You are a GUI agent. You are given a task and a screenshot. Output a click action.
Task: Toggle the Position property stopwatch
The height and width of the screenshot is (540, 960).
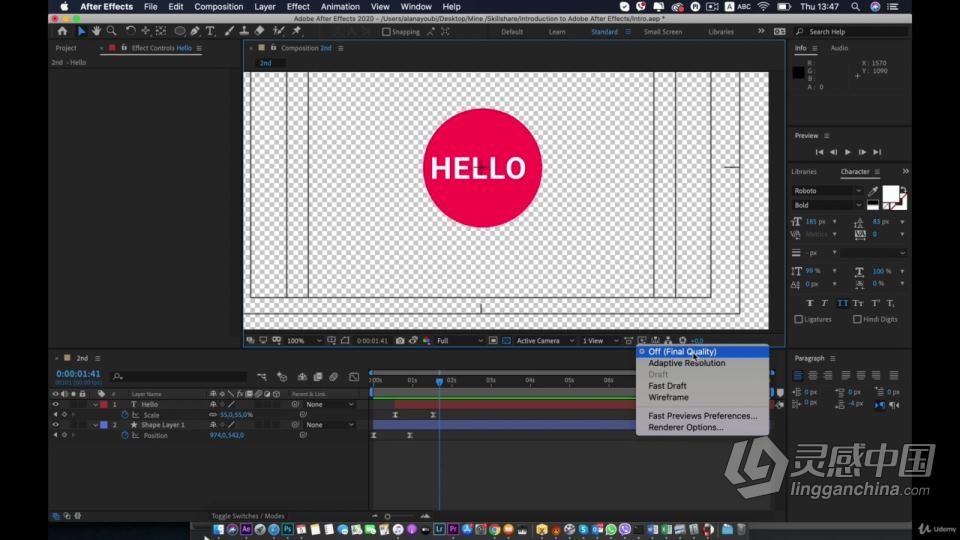click(125, 435)
